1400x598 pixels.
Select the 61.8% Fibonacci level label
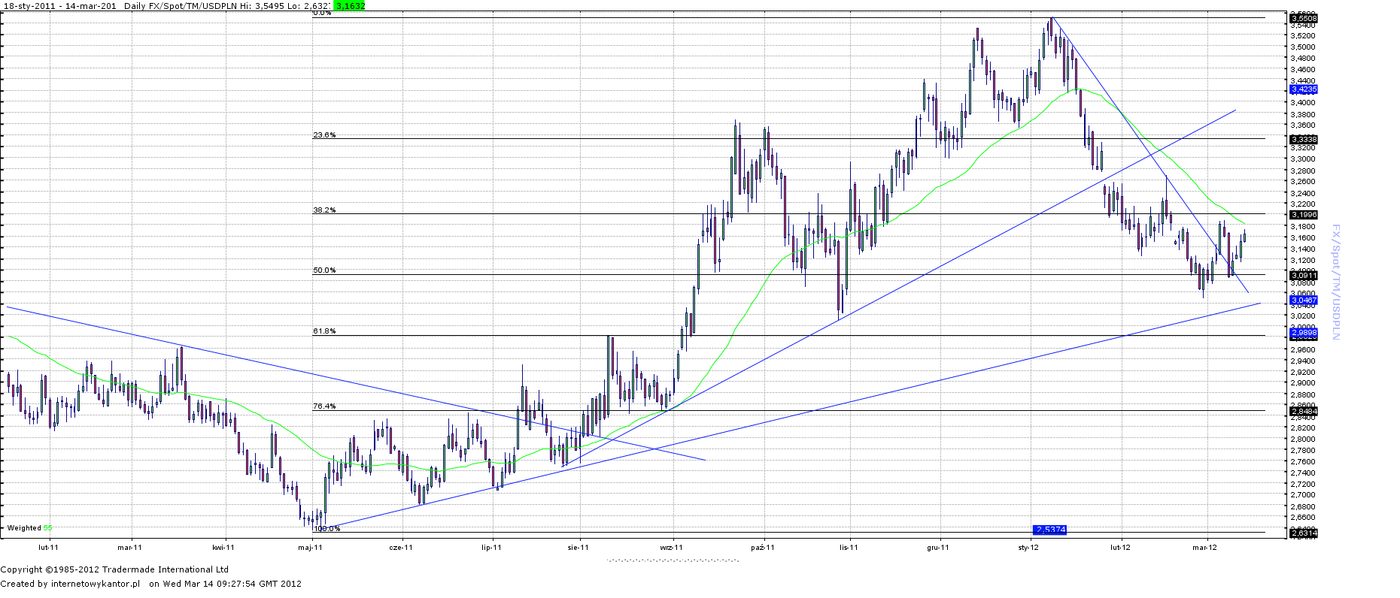pos(324,330)
